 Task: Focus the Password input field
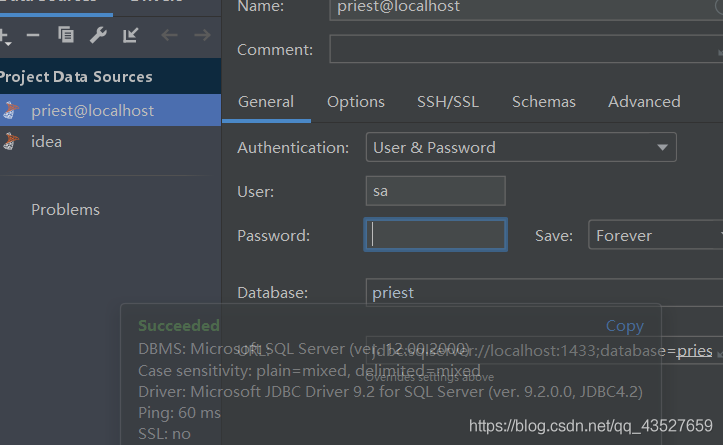[x=436, y=236]
